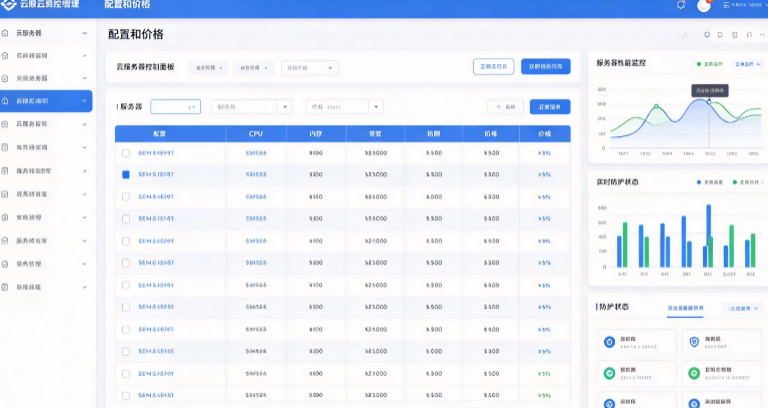Image resolution: width=768 pixels, height=408 pixels.
Task: Click the first row's blue percentage value
Action: coord(544,153)
